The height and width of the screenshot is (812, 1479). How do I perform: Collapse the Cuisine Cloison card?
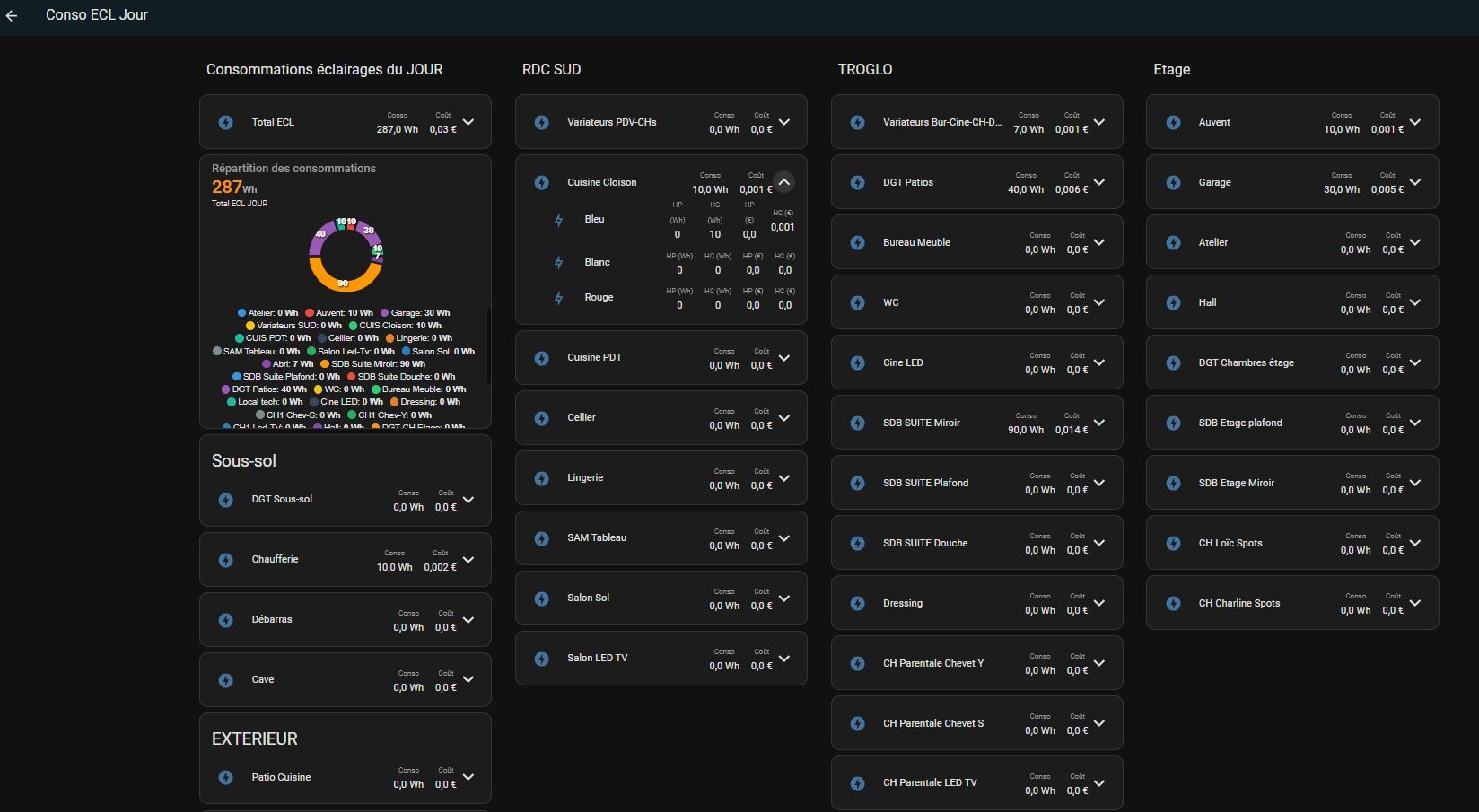coord(783,182)
